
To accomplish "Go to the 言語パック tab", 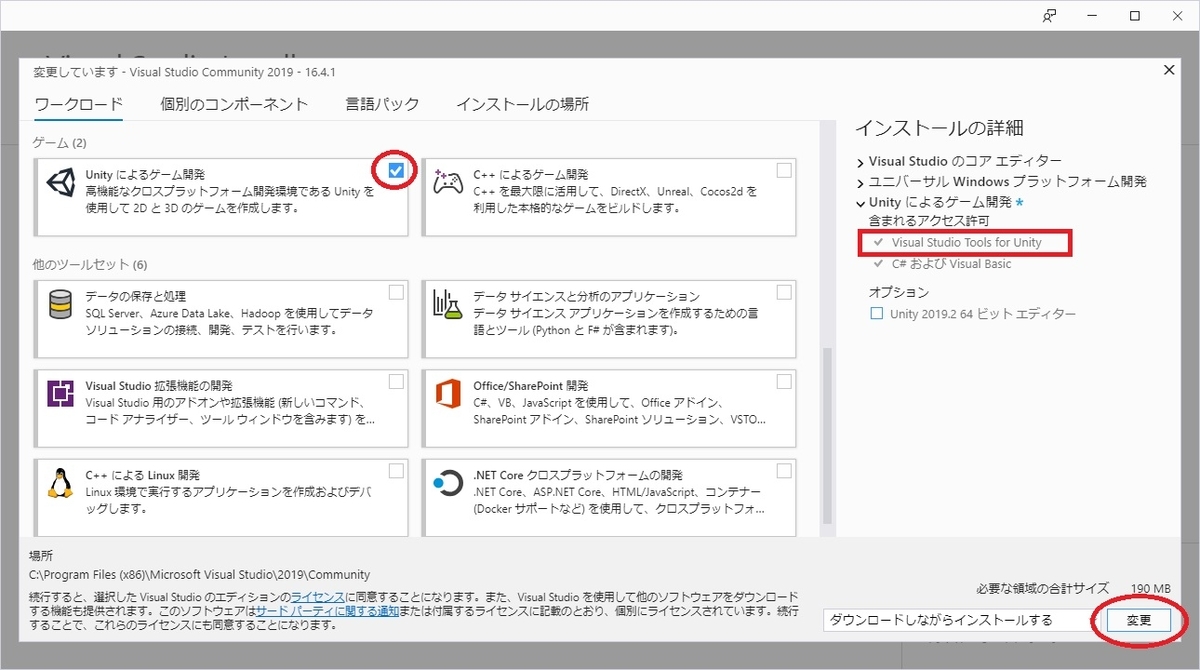I will [x=382, y=104].
